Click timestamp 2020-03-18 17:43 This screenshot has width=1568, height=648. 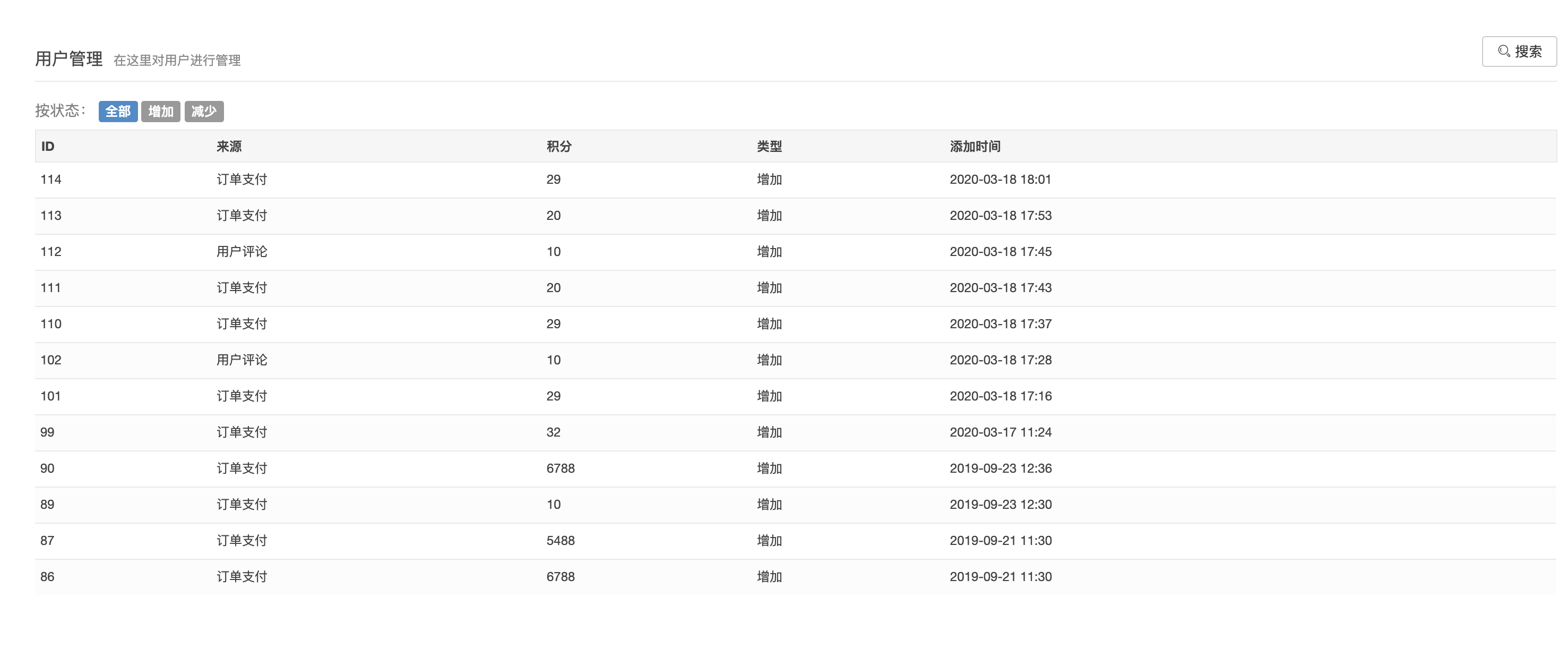point(1000,288)
